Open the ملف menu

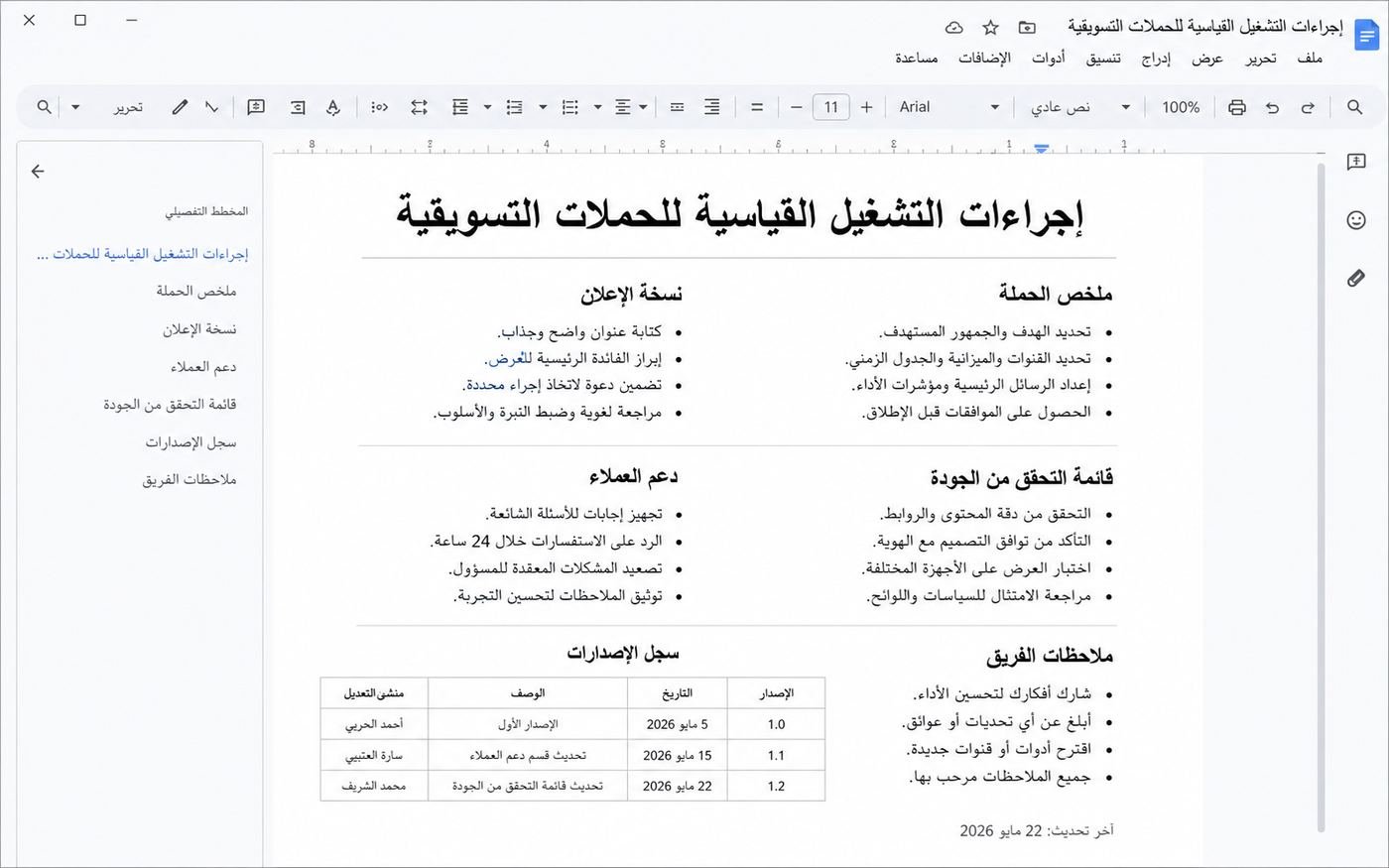(1310, 59)
